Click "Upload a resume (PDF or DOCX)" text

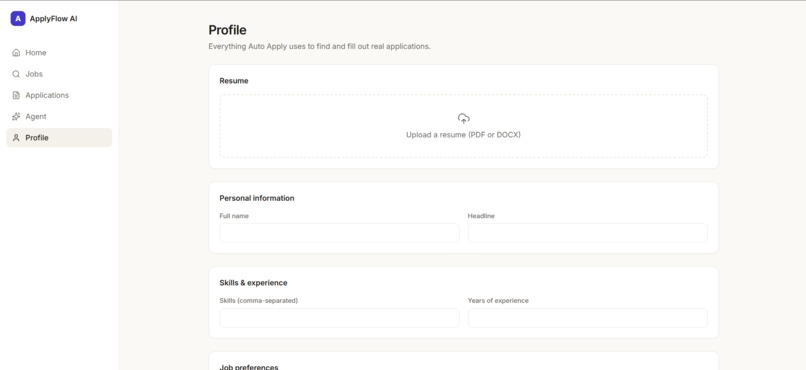(x=464, y=135)
